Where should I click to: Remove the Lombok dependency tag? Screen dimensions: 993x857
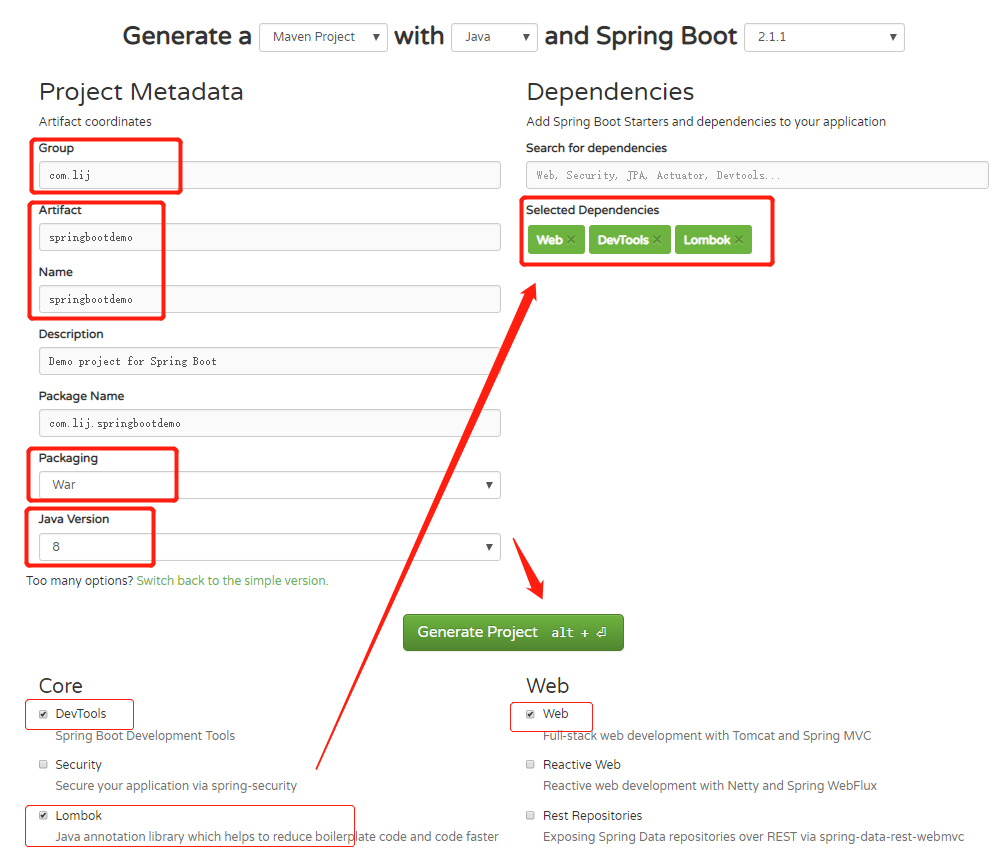pos(739,240)
